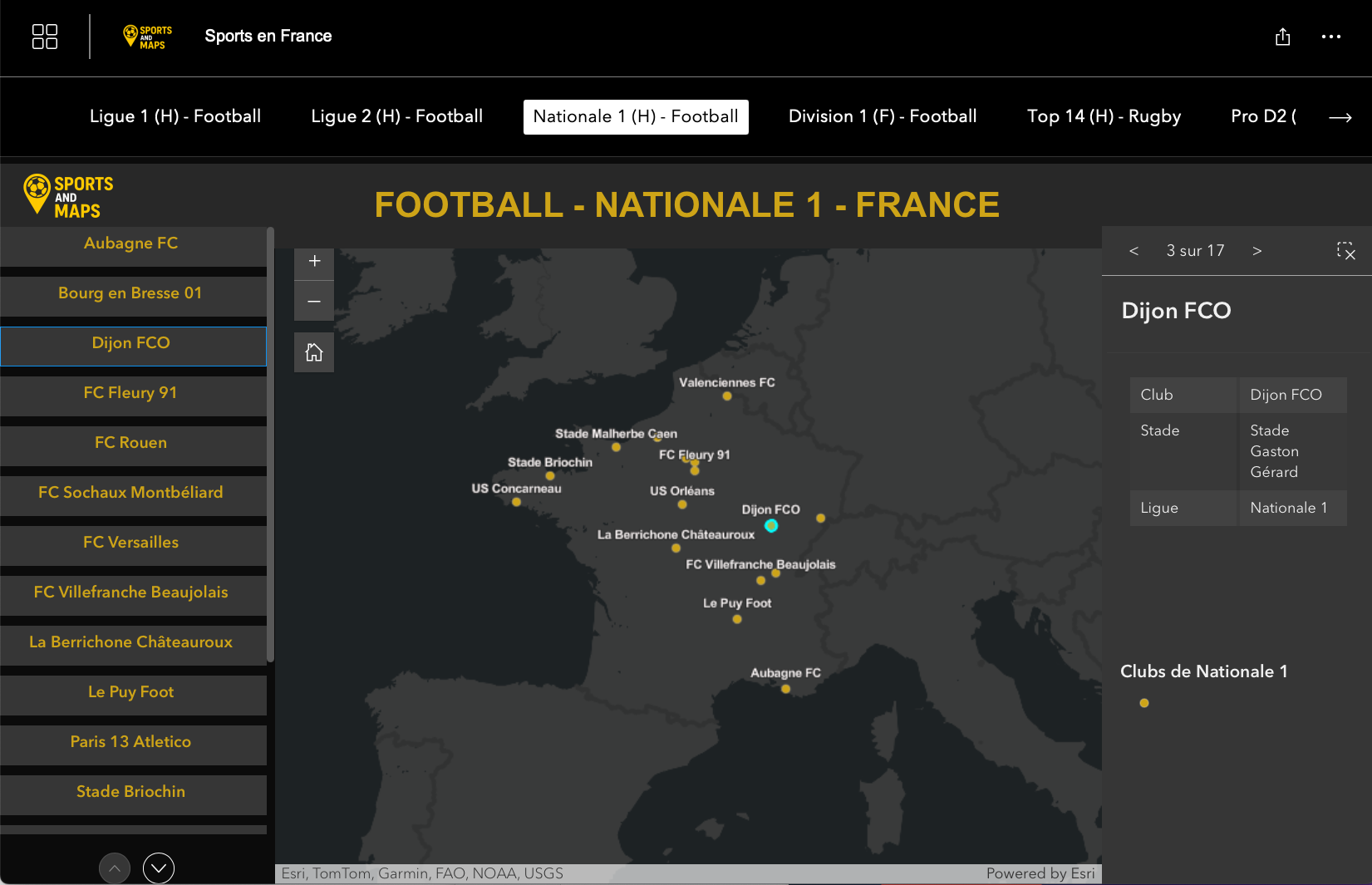Select Paris 13 Atletico from the list

point(131,742)
